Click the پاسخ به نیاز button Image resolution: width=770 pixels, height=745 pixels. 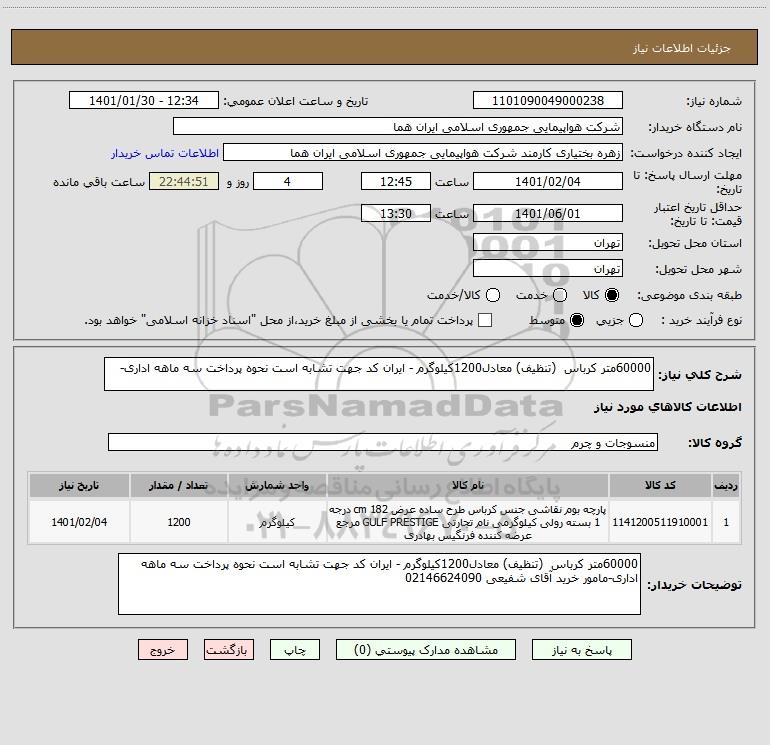[x=581, y=650]
